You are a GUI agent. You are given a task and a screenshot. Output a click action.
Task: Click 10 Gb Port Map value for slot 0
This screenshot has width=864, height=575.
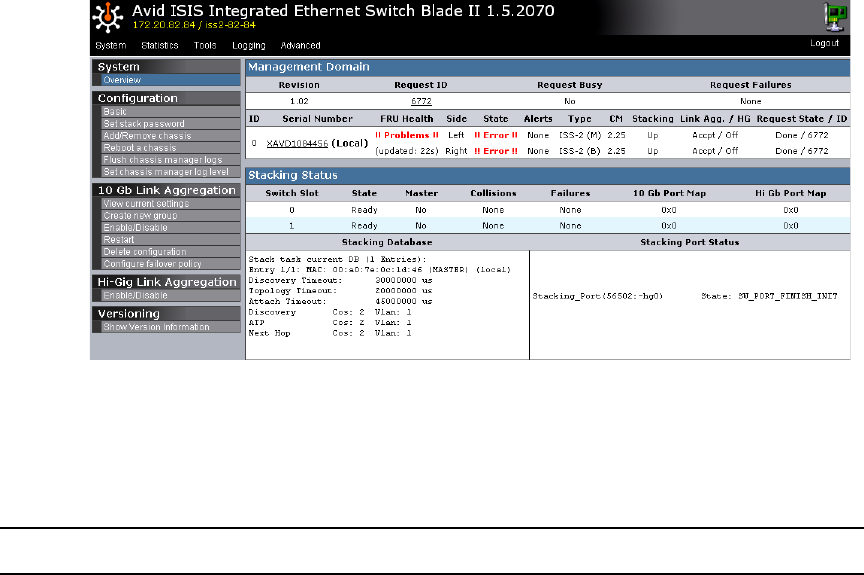point(669,210)
